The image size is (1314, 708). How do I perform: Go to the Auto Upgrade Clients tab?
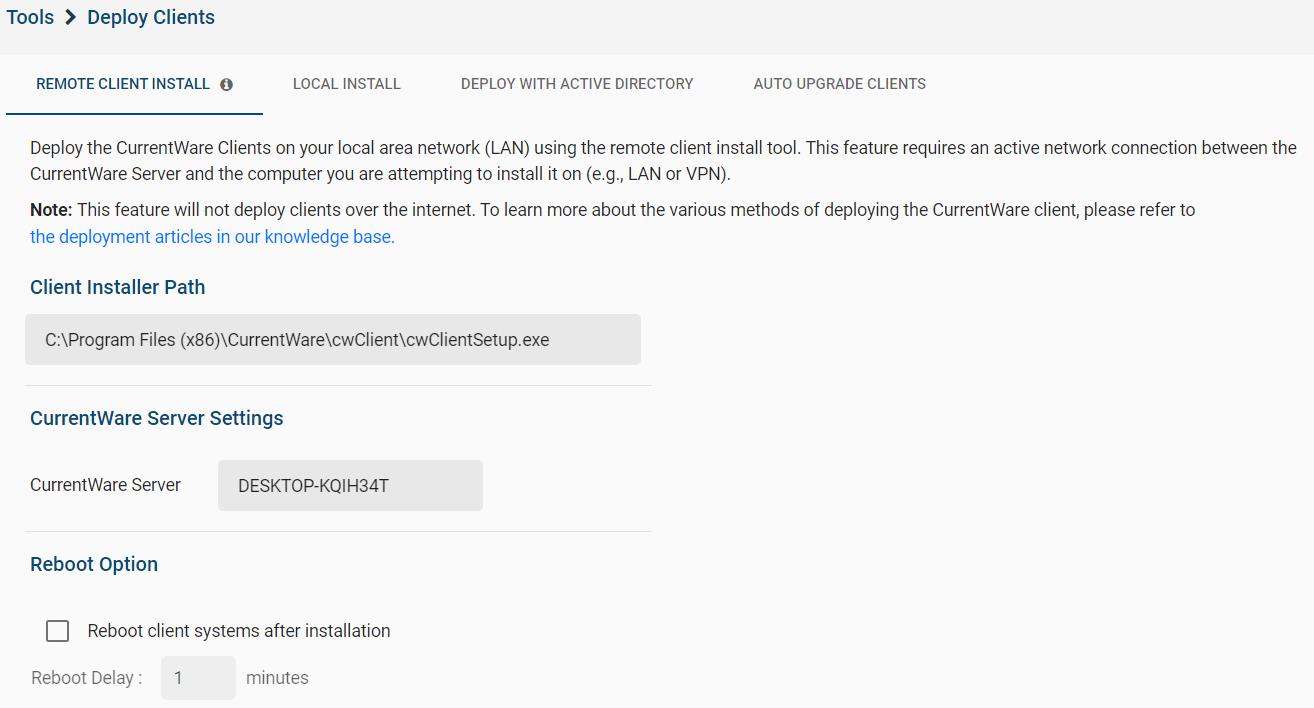(x=840, y=84)
